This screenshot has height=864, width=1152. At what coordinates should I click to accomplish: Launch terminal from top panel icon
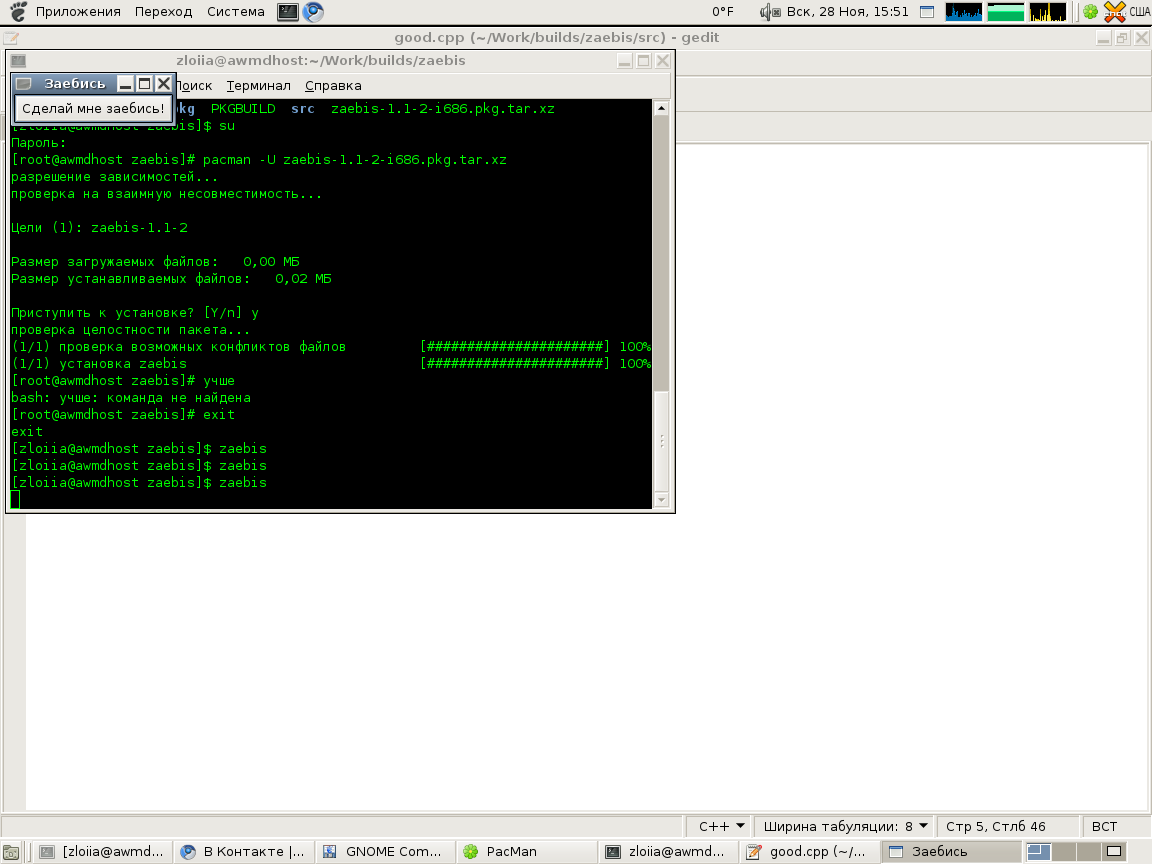click(287, 12)
